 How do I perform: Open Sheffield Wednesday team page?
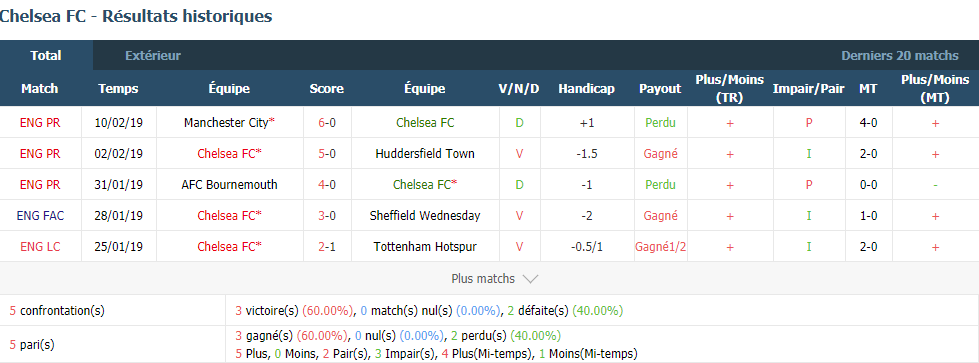coord(425,216)
